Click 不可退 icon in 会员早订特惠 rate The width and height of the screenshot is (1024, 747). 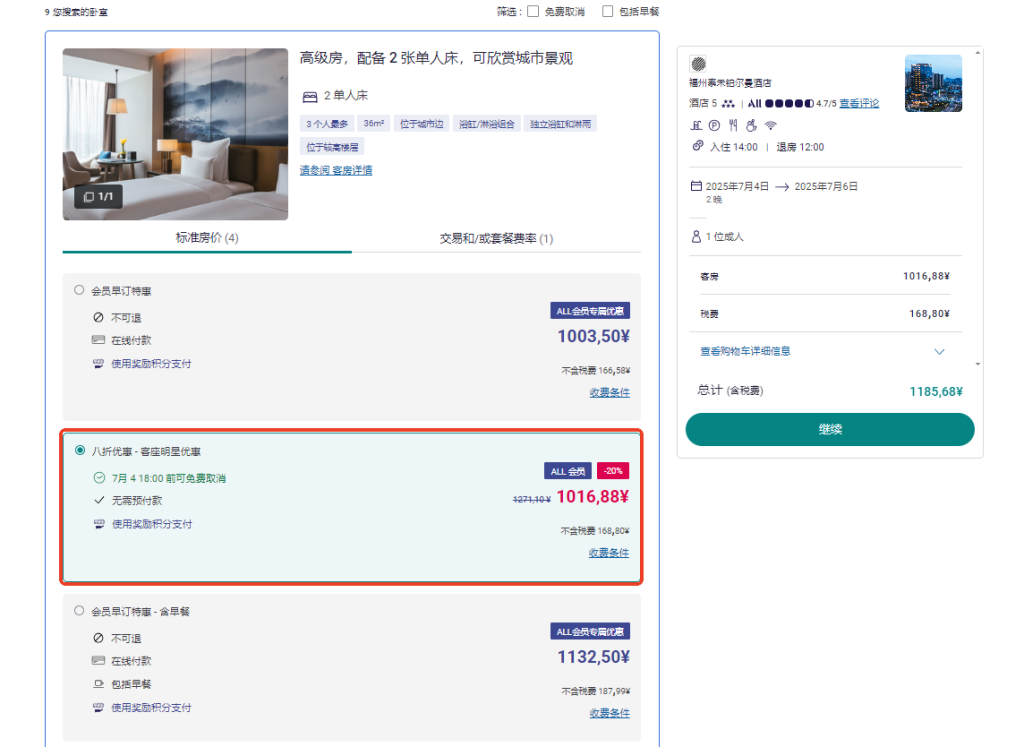[x=98, y=317]
